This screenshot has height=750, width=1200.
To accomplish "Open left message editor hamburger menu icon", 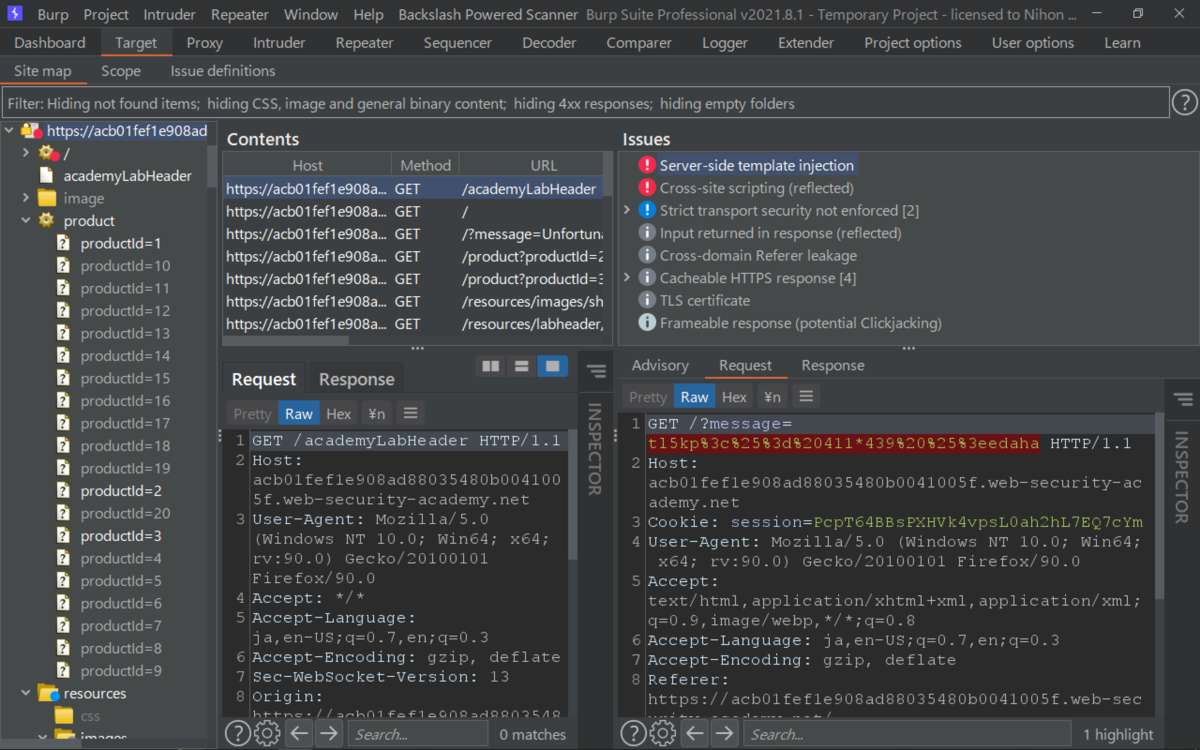I will pos(410,413).
